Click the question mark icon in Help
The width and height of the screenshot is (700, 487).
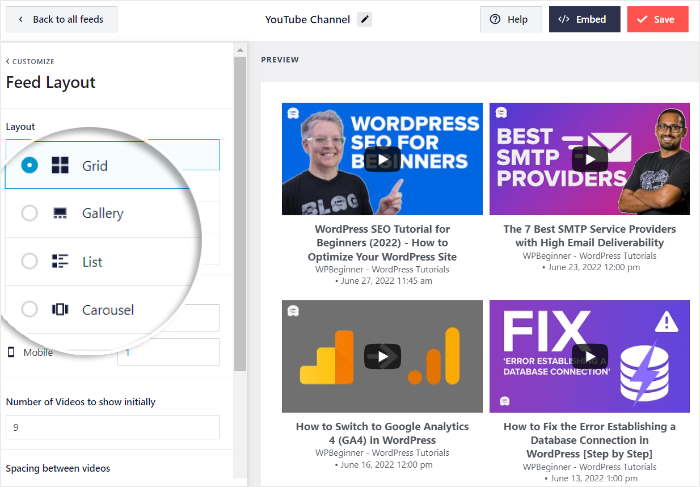495,19
